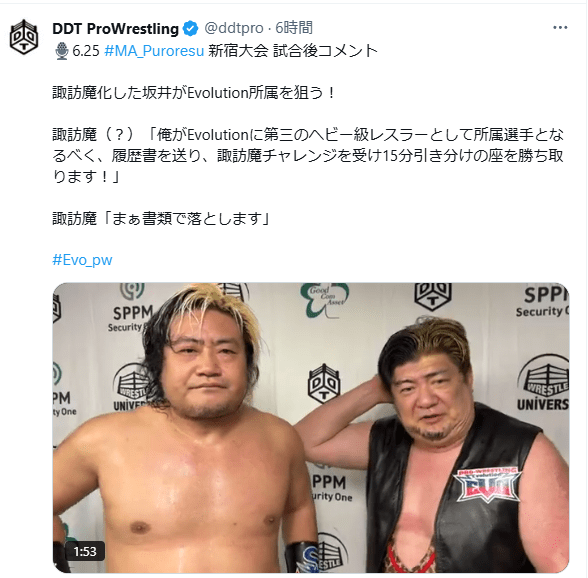588x578 pixels.
Task: Open the #Evo_pw hashtag link
Action: 82,260
